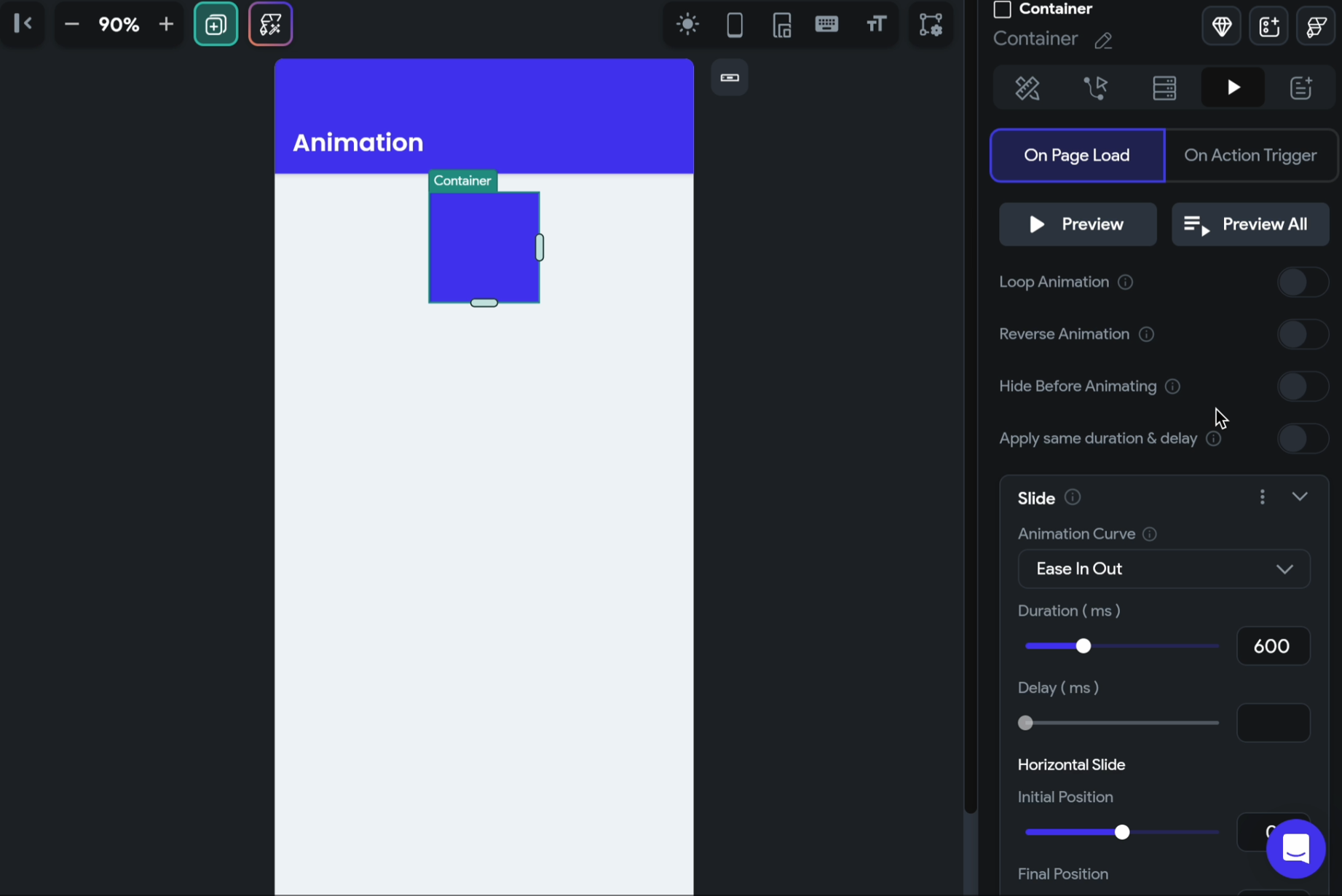Viewport: 1342px width, 896px height.
Task: Select the phone device preview icon
Action: (735, 25)
